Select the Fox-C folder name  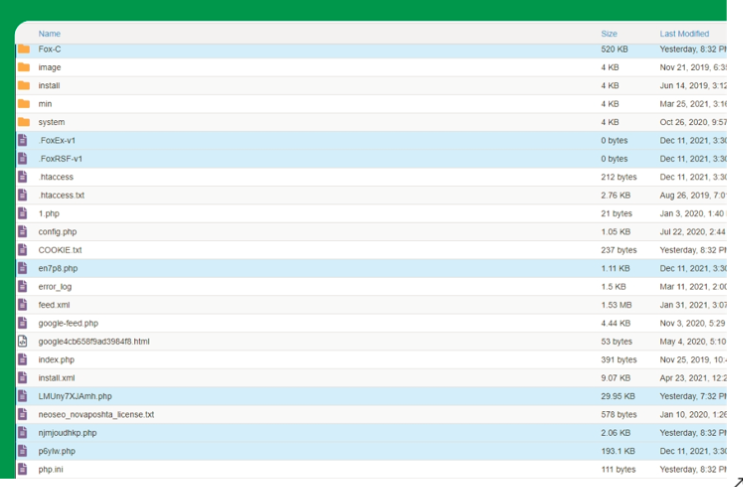pos(50,49)
